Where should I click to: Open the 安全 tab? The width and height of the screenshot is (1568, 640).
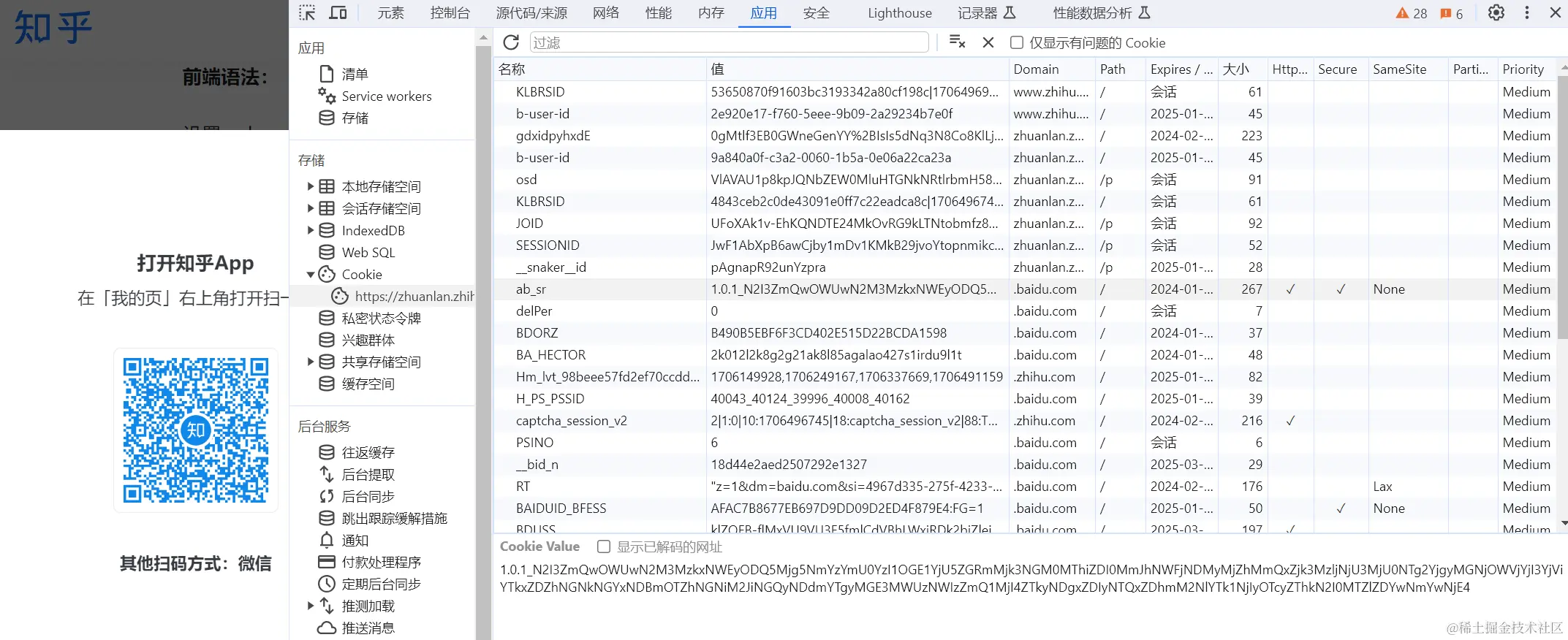pos(817,13)
